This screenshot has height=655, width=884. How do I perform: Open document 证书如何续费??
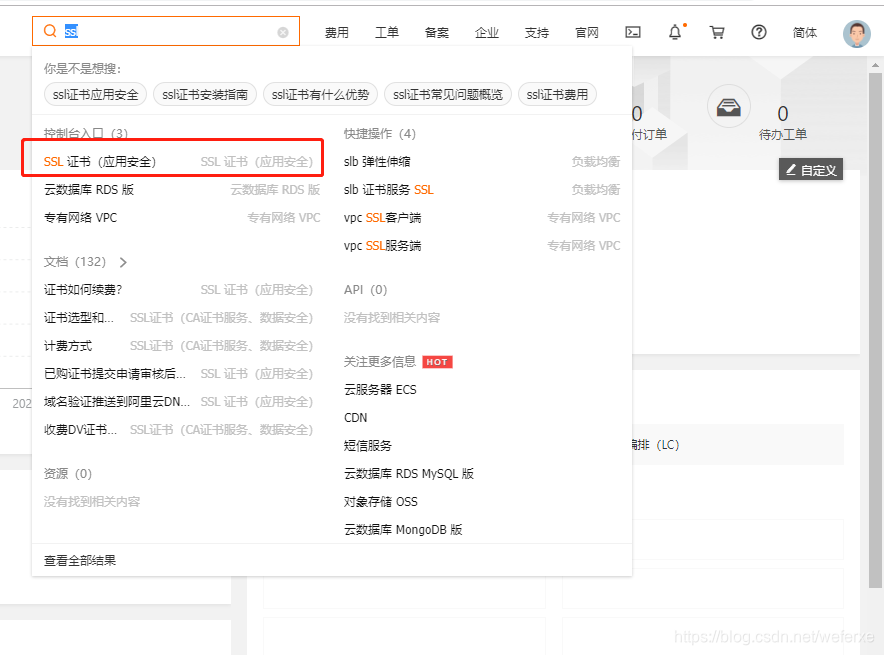pos(83,290)
